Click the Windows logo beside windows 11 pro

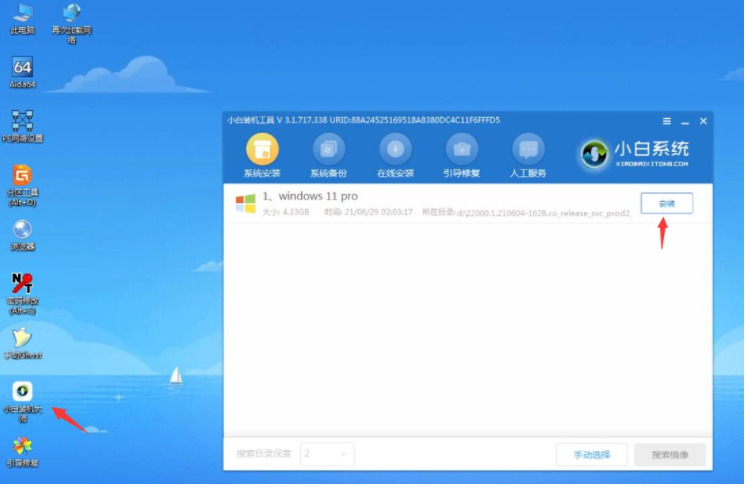tap(245, 204)
